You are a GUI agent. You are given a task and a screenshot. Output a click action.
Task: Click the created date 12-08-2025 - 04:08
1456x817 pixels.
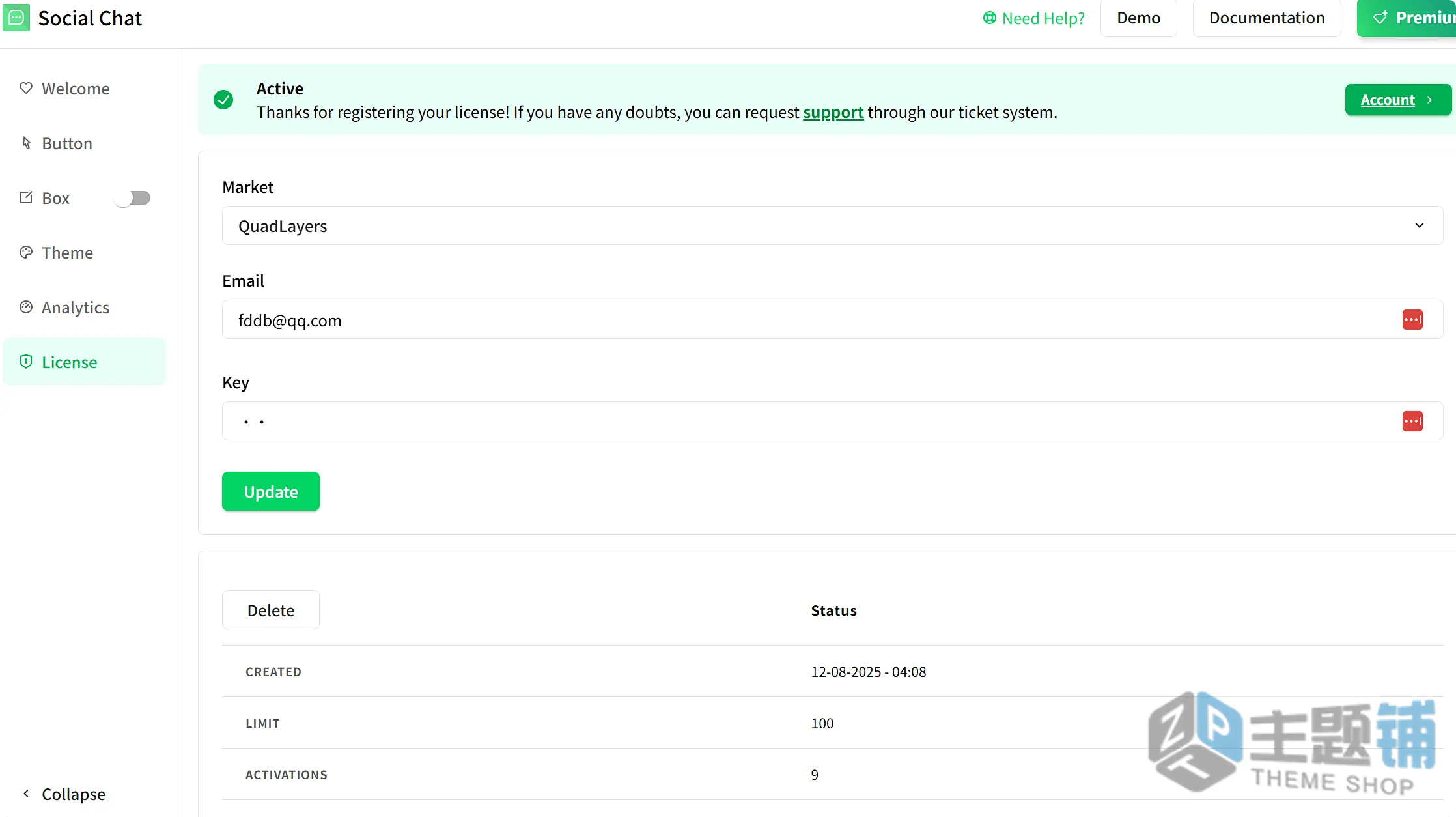click(x=869, y=672)
